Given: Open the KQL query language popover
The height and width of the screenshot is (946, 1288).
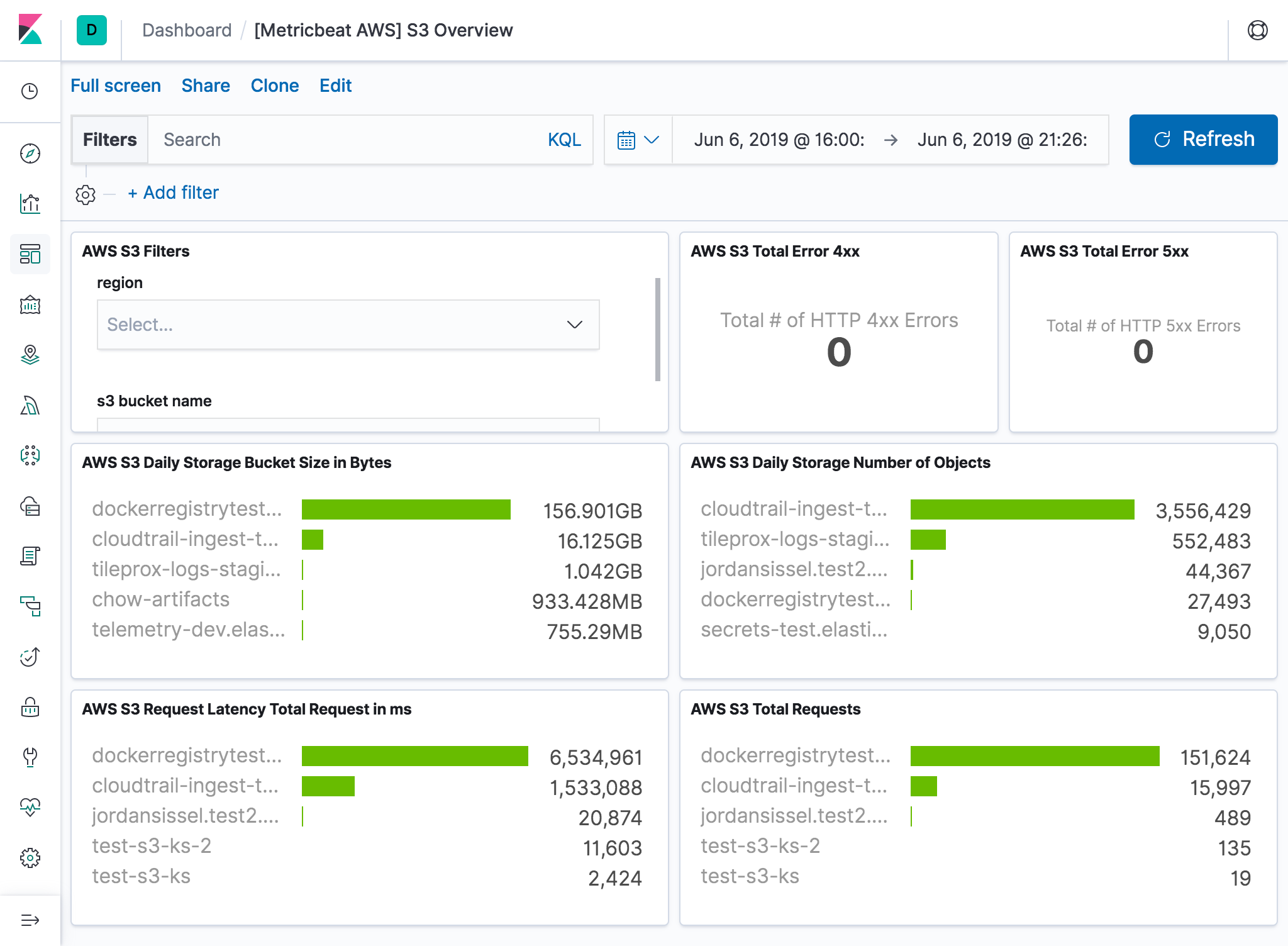Looking at the screenshot, I should click(x=564, y=140).
